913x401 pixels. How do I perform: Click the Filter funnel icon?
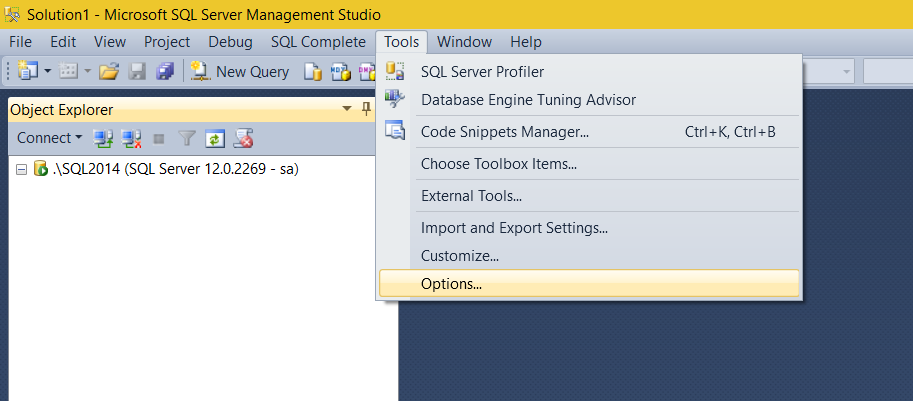[x=187, y=138]
